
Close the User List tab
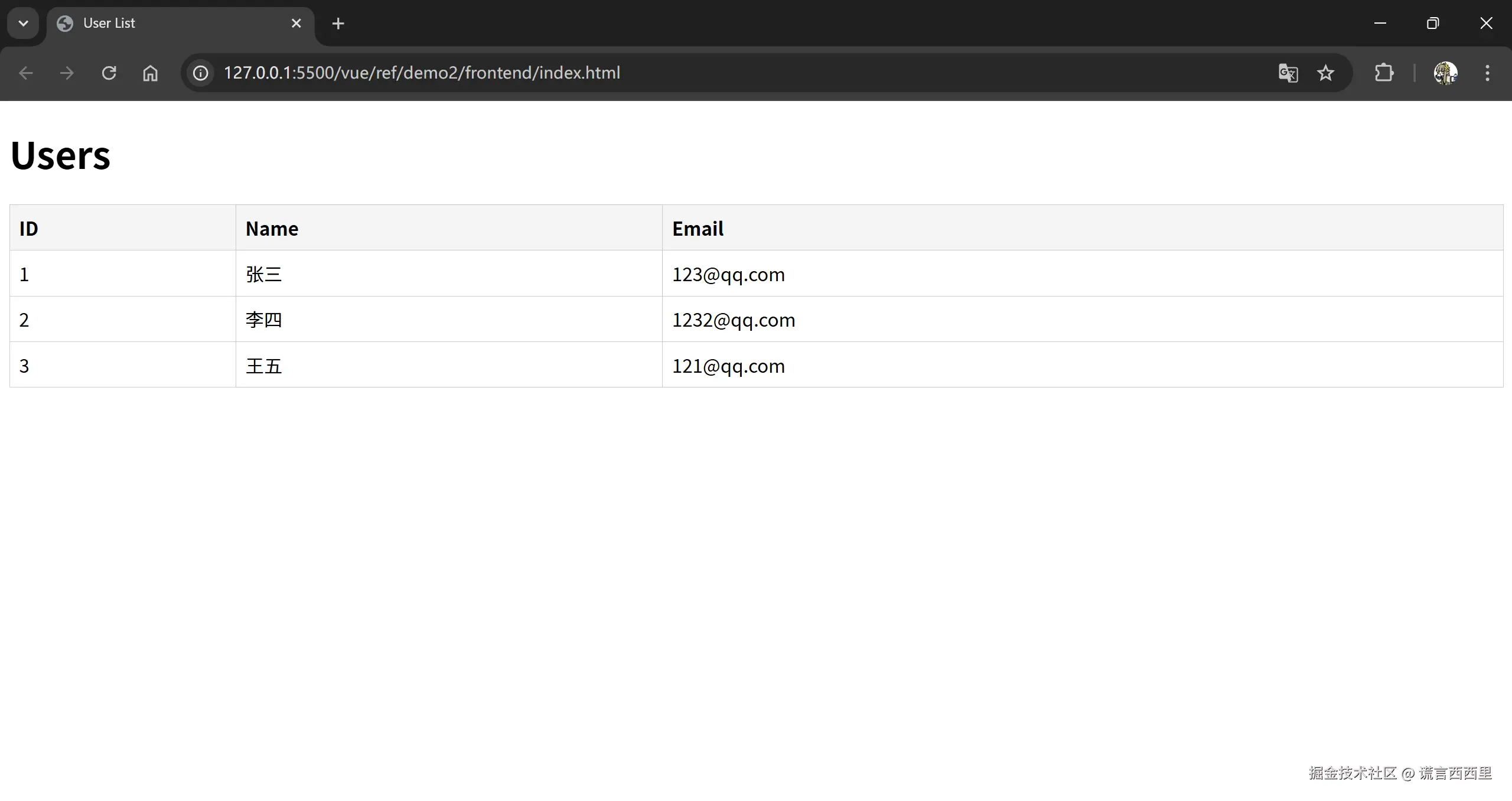coord(296,23)
